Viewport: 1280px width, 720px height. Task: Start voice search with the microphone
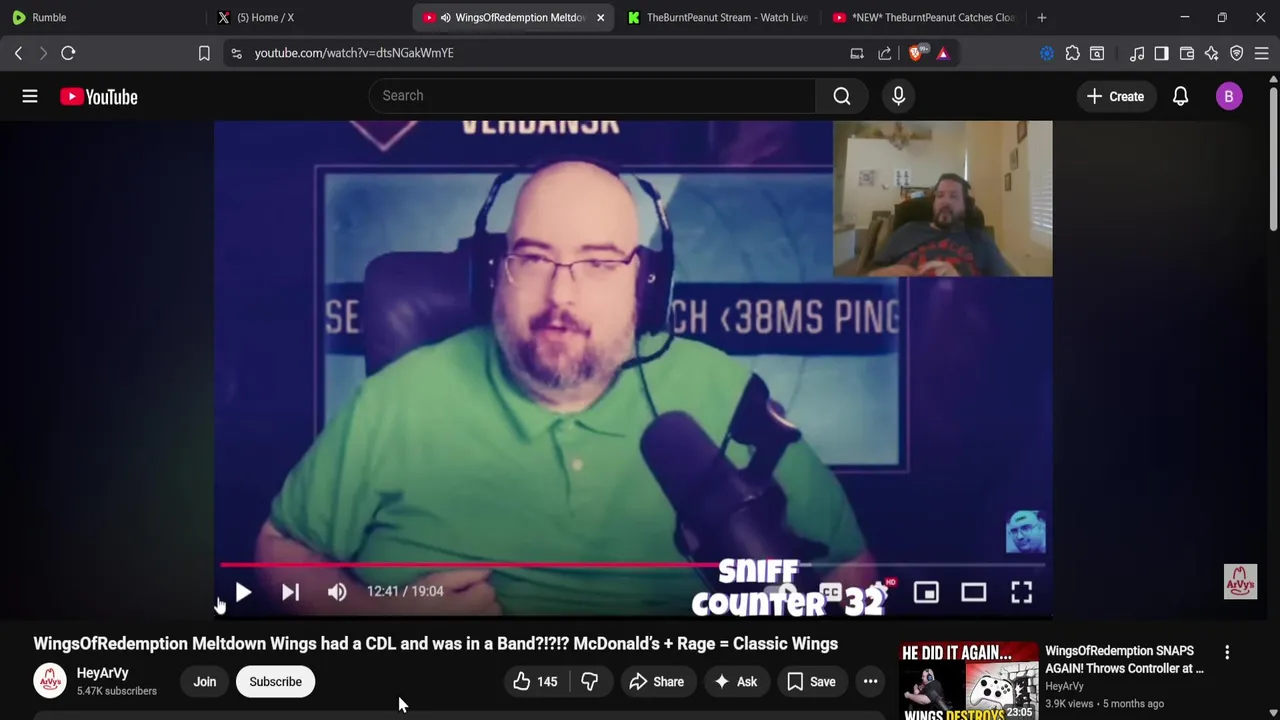coord(898,96)
